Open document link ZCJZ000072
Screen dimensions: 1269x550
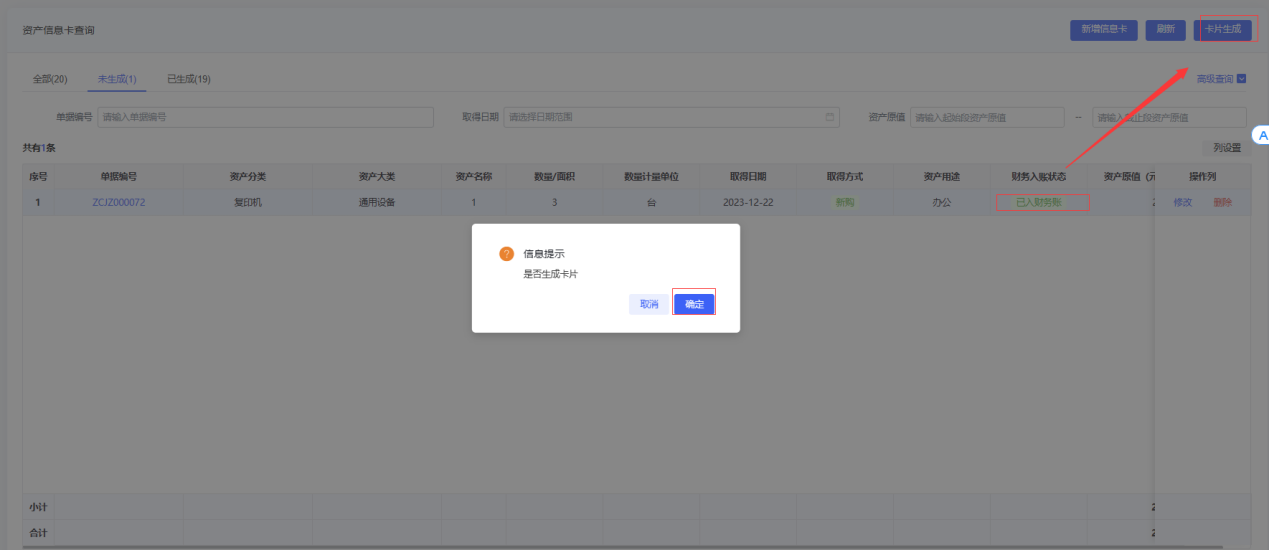[x=119, y=202]
